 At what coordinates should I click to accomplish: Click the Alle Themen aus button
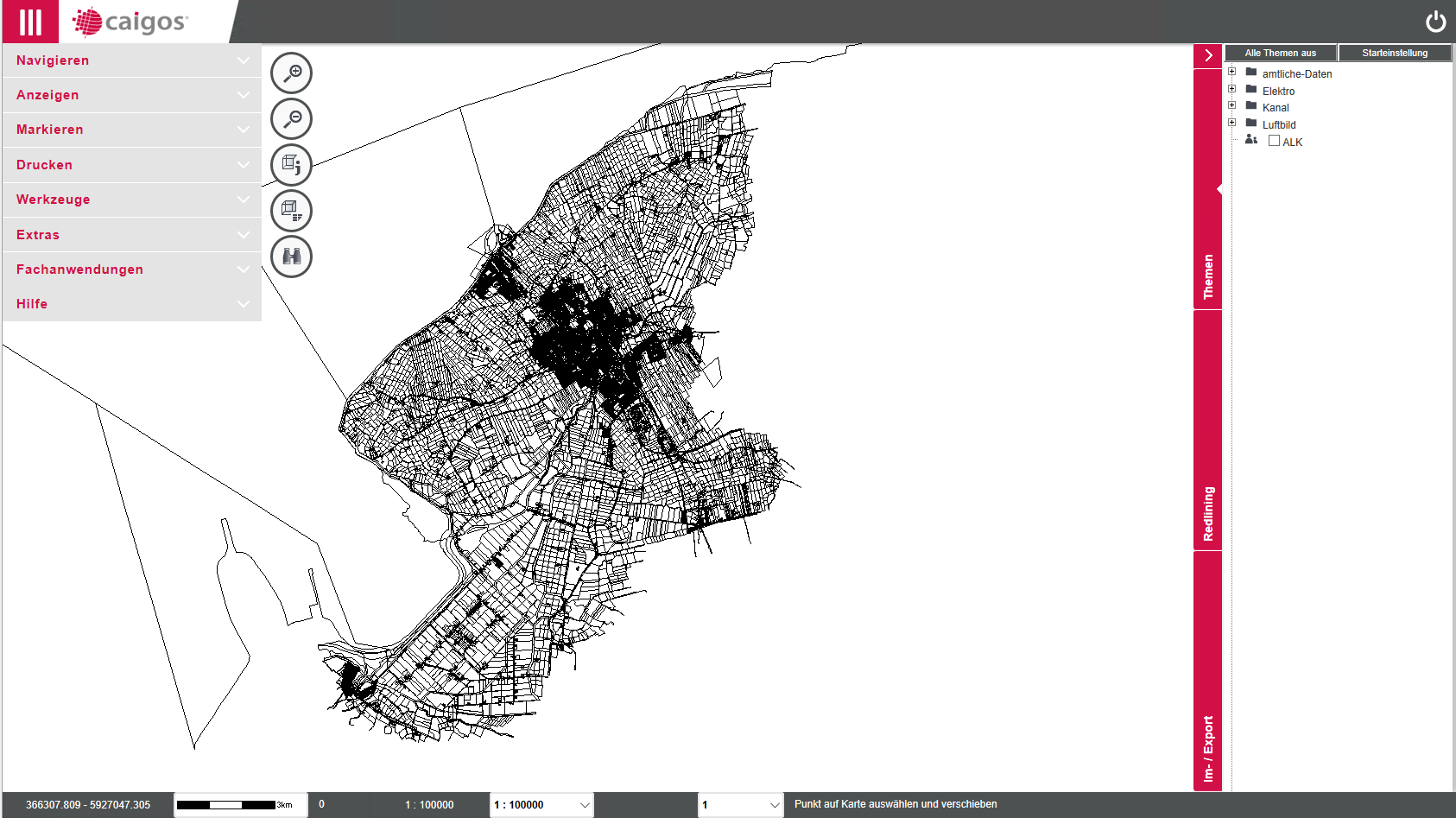pos(1280,53)
